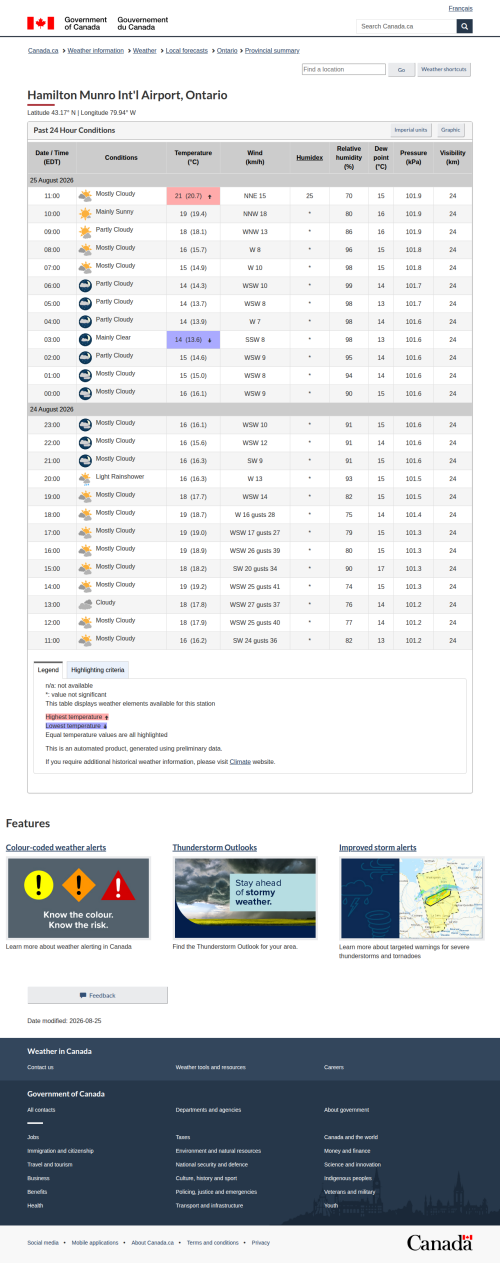Viewport: 500px width, 1263px height.
Task: Open the Provincial summary breadcrumb link
Action: tap(272, 50)
